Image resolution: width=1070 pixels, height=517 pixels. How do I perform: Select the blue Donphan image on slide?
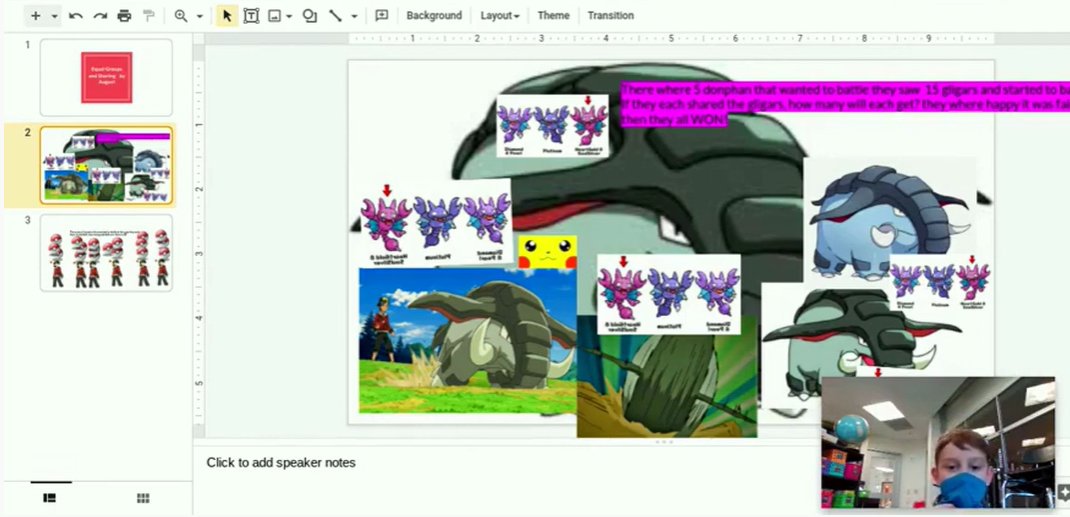point(889,222)
